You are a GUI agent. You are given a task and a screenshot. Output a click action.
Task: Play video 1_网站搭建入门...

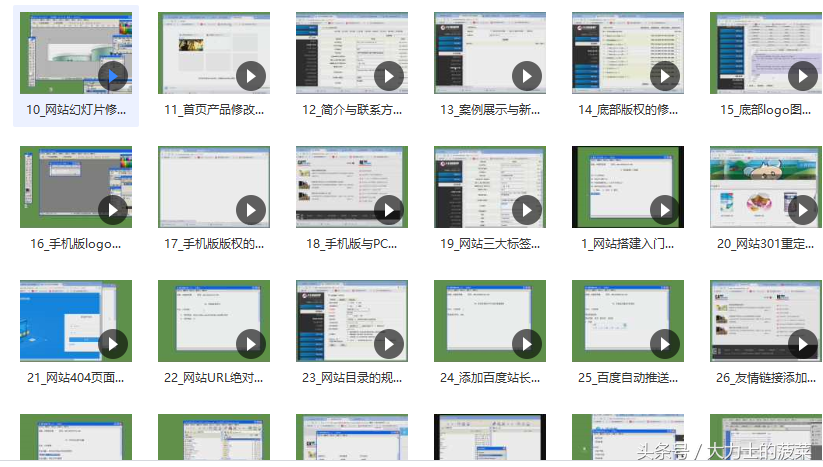click(665, 210)
